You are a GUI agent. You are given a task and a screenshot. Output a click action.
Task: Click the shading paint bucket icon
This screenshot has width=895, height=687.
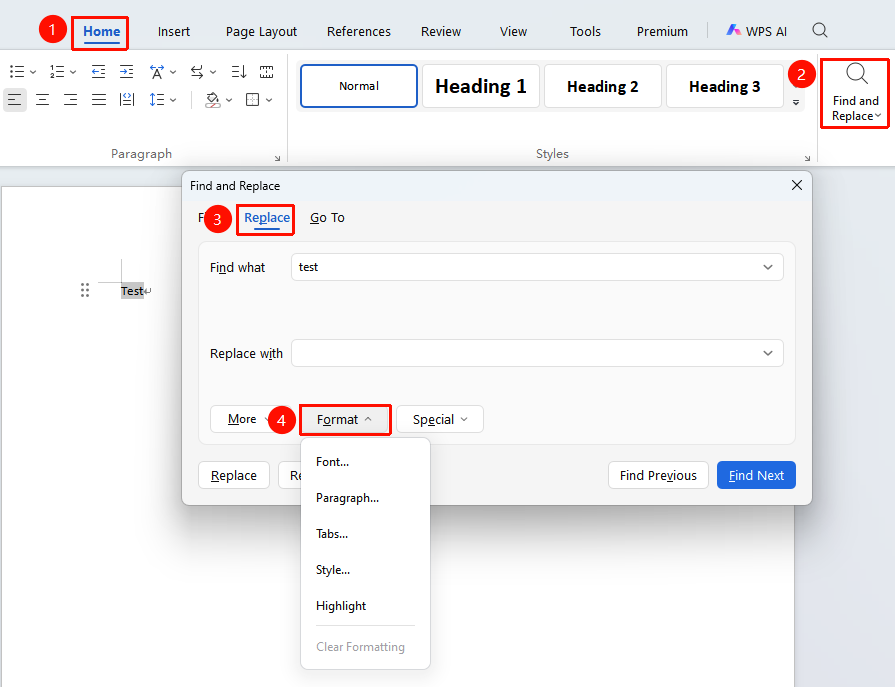click(212, 100)
